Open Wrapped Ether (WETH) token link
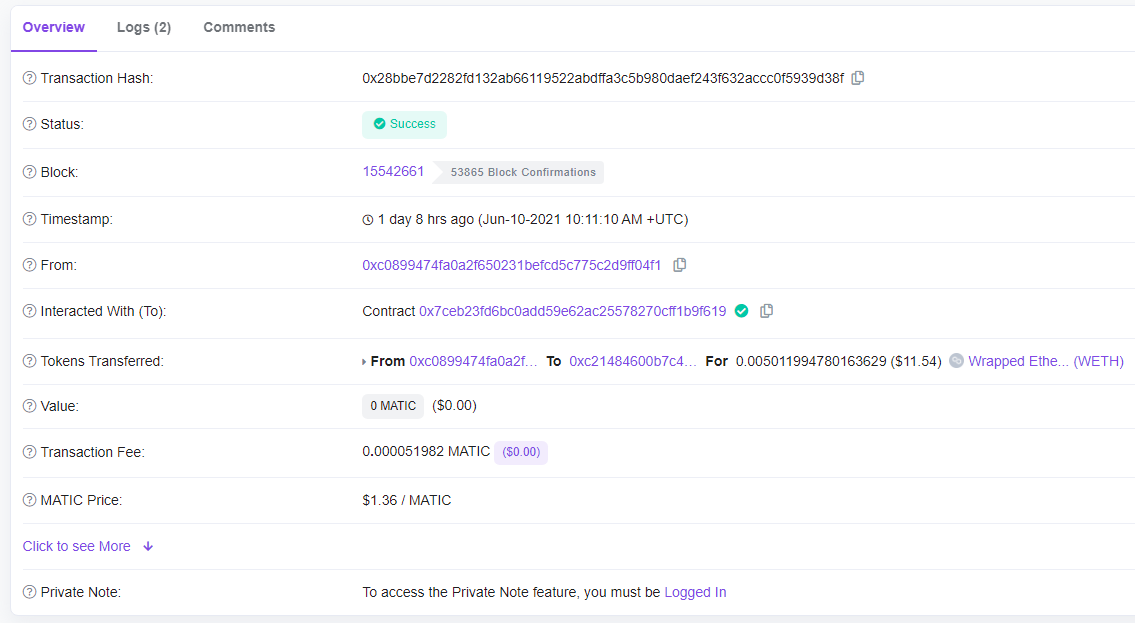 [x=1046, y=361]
